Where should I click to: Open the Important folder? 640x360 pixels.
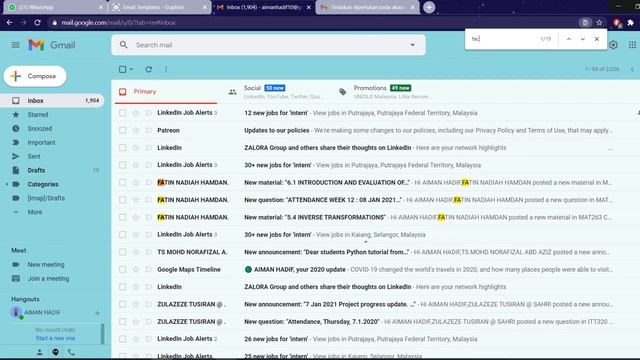coord(52,142)
